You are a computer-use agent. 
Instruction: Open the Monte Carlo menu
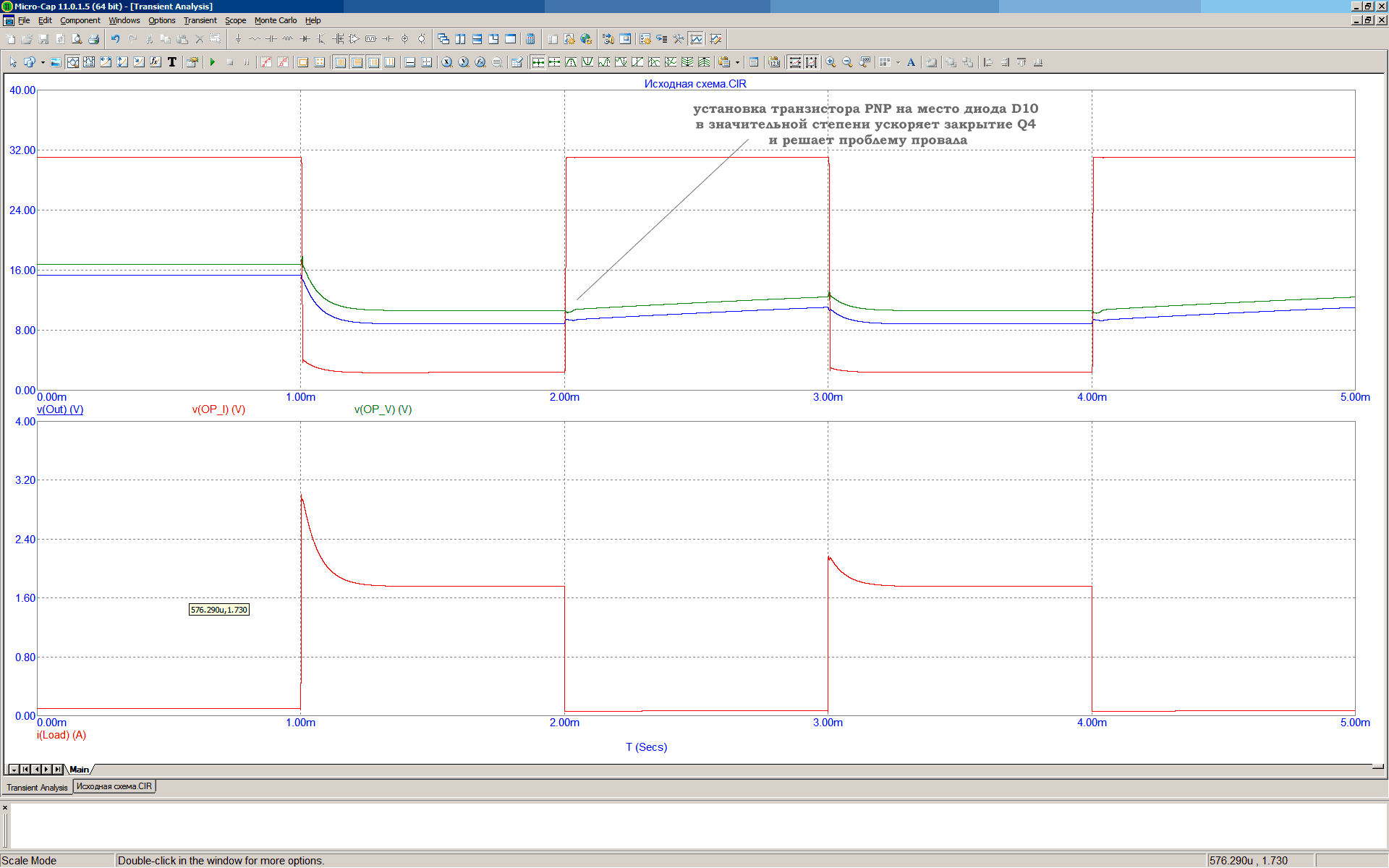tap(275, 20)
